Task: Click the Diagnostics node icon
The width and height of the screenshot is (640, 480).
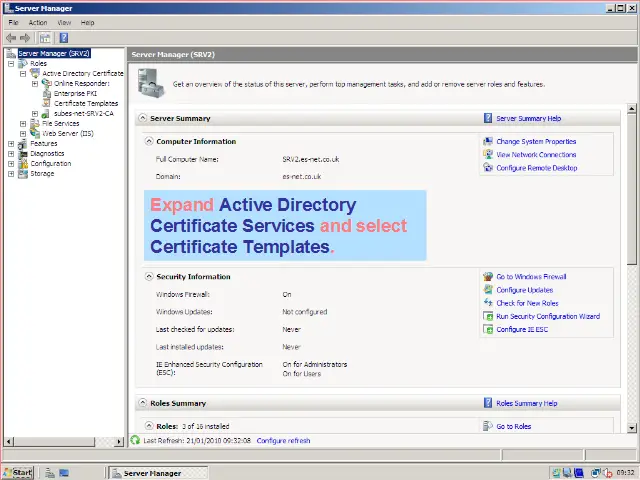Action: (23, 153)
